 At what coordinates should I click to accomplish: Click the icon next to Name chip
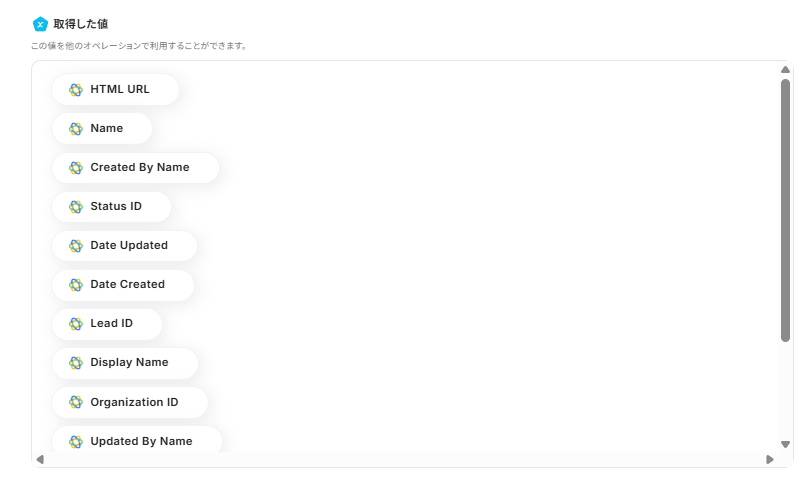point(75,128)
